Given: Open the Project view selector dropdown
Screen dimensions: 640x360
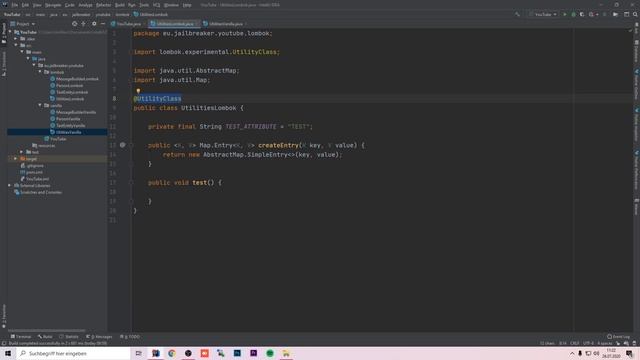Looking at the screenshot, I should click(x=23, y=24).
